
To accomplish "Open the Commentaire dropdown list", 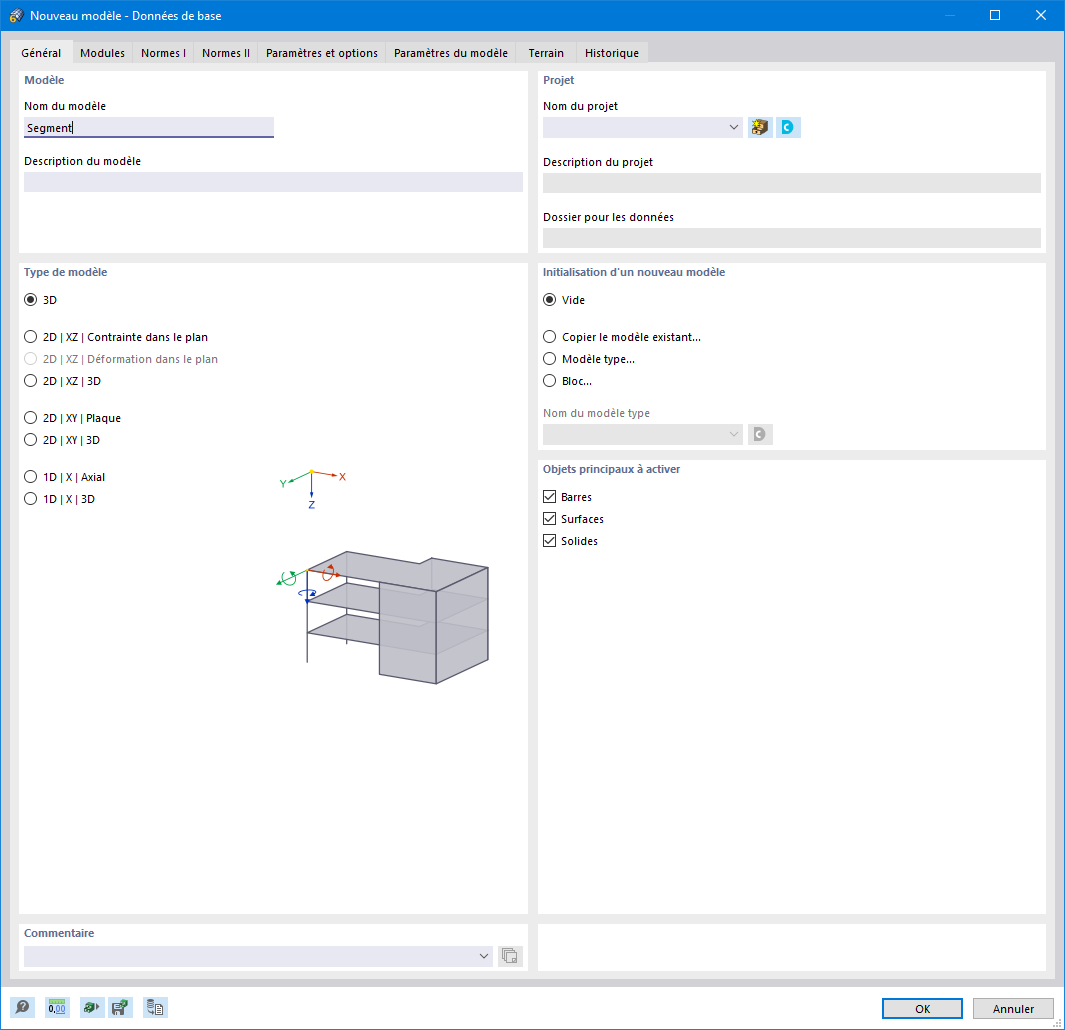I will pyautogui.click(x=484, y=956).
